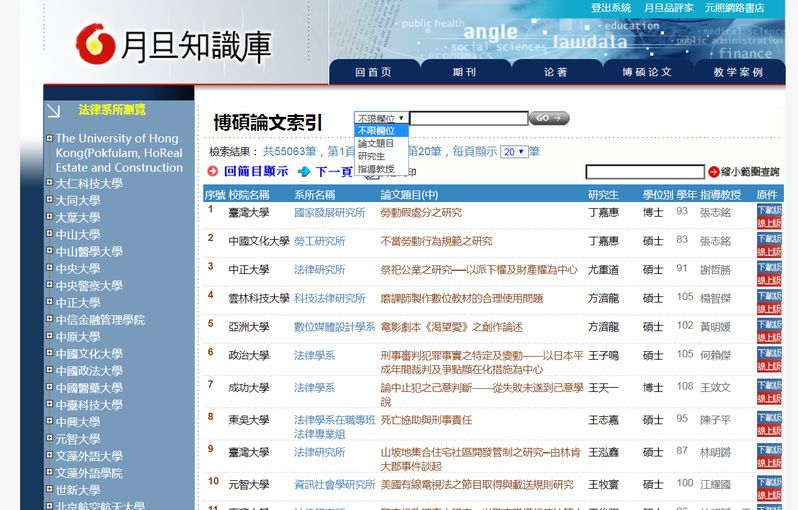Expand the 中原大學 tree node

click(x=49, y=336)
